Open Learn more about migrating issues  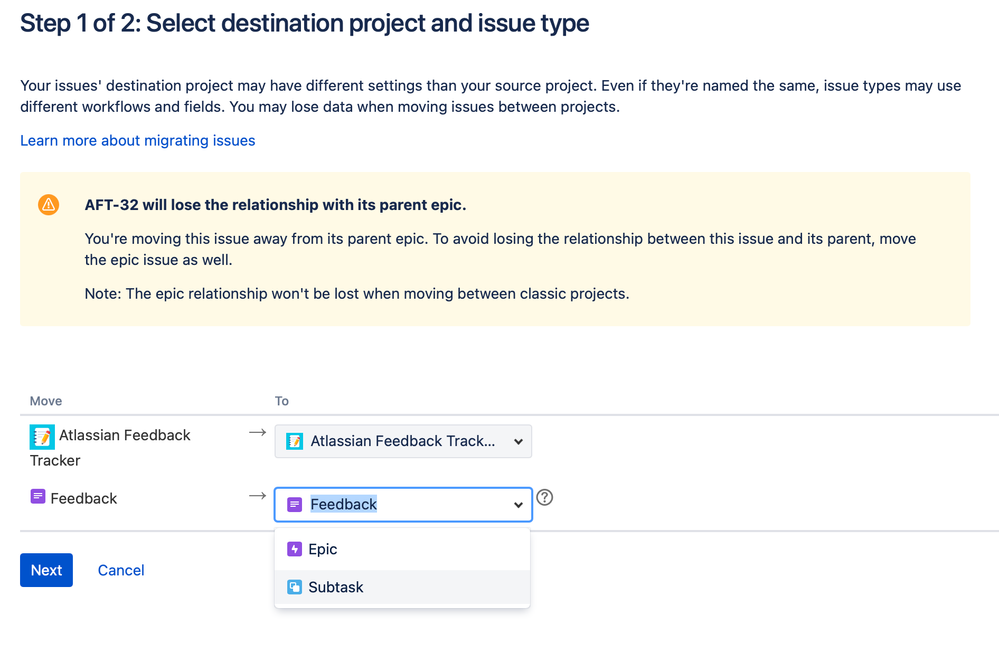click(x=138, y=141)
